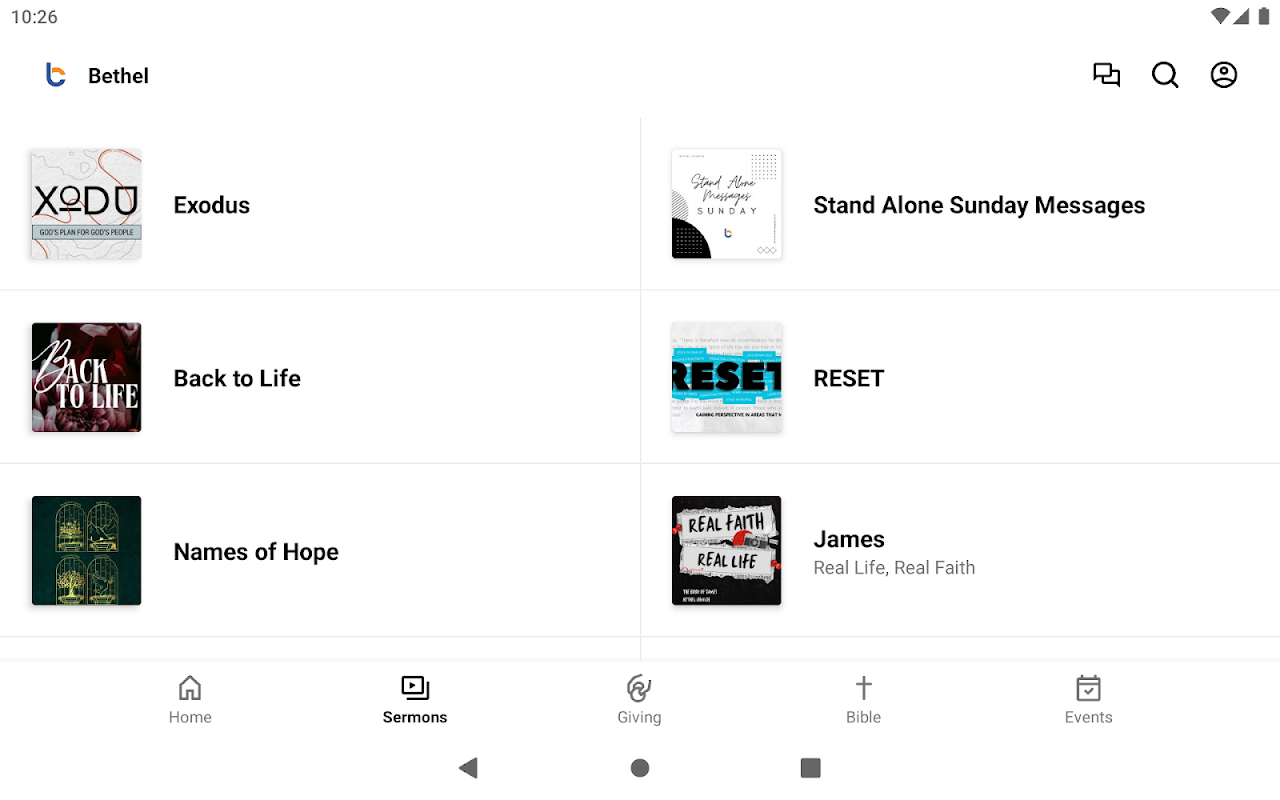This screenshot has width=1280, height=800.
Task: Open the Exodus series thumbnail
Action: point(86,204)
